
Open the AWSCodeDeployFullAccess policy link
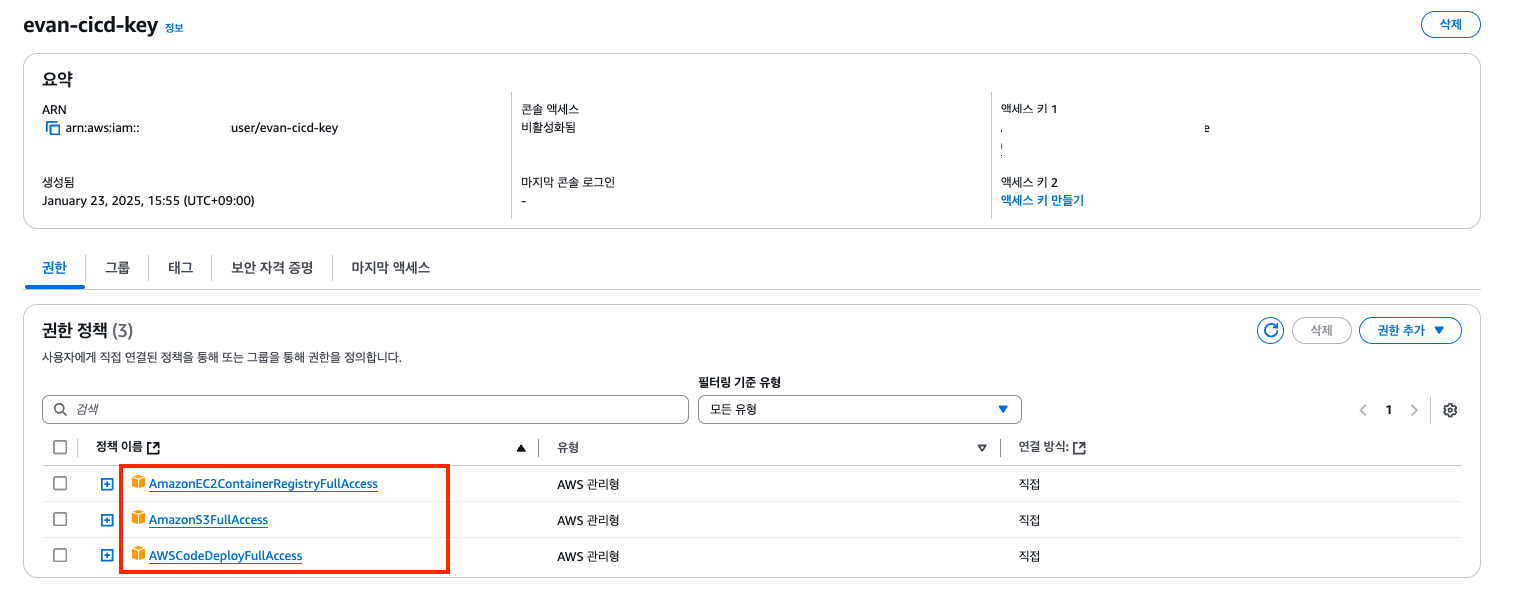(225, 555)
